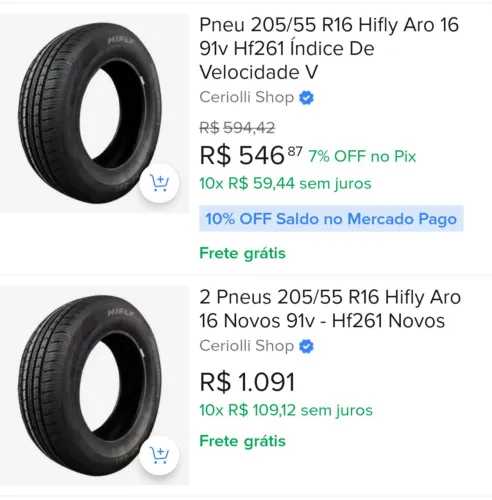The width and height of the screenshot is (492, 500).
Task: Click the R$ 546,87 price
Action: (x=251, y=155)
